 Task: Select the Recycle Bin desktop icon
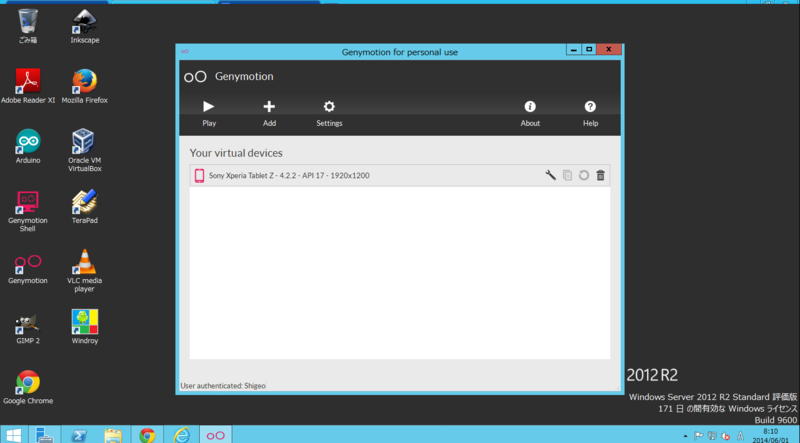click(28, 26)
